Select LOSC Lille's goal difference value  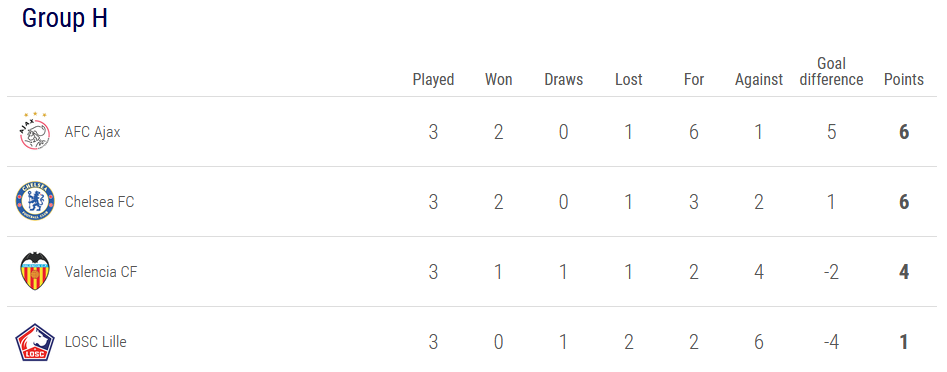[x=832, y=342]
